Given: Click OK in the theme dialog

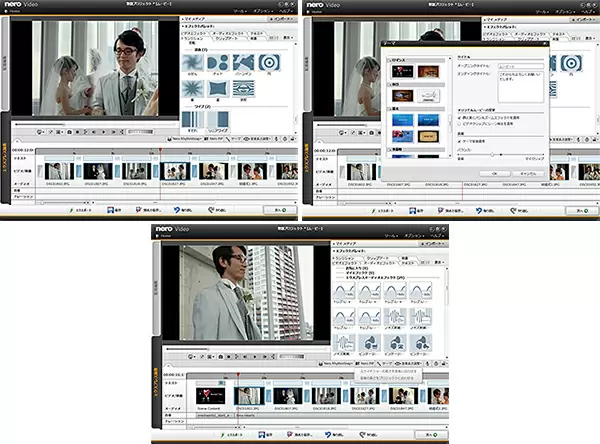Looking at the screenshot, I should pyautogui.click(x=495, y=174).
